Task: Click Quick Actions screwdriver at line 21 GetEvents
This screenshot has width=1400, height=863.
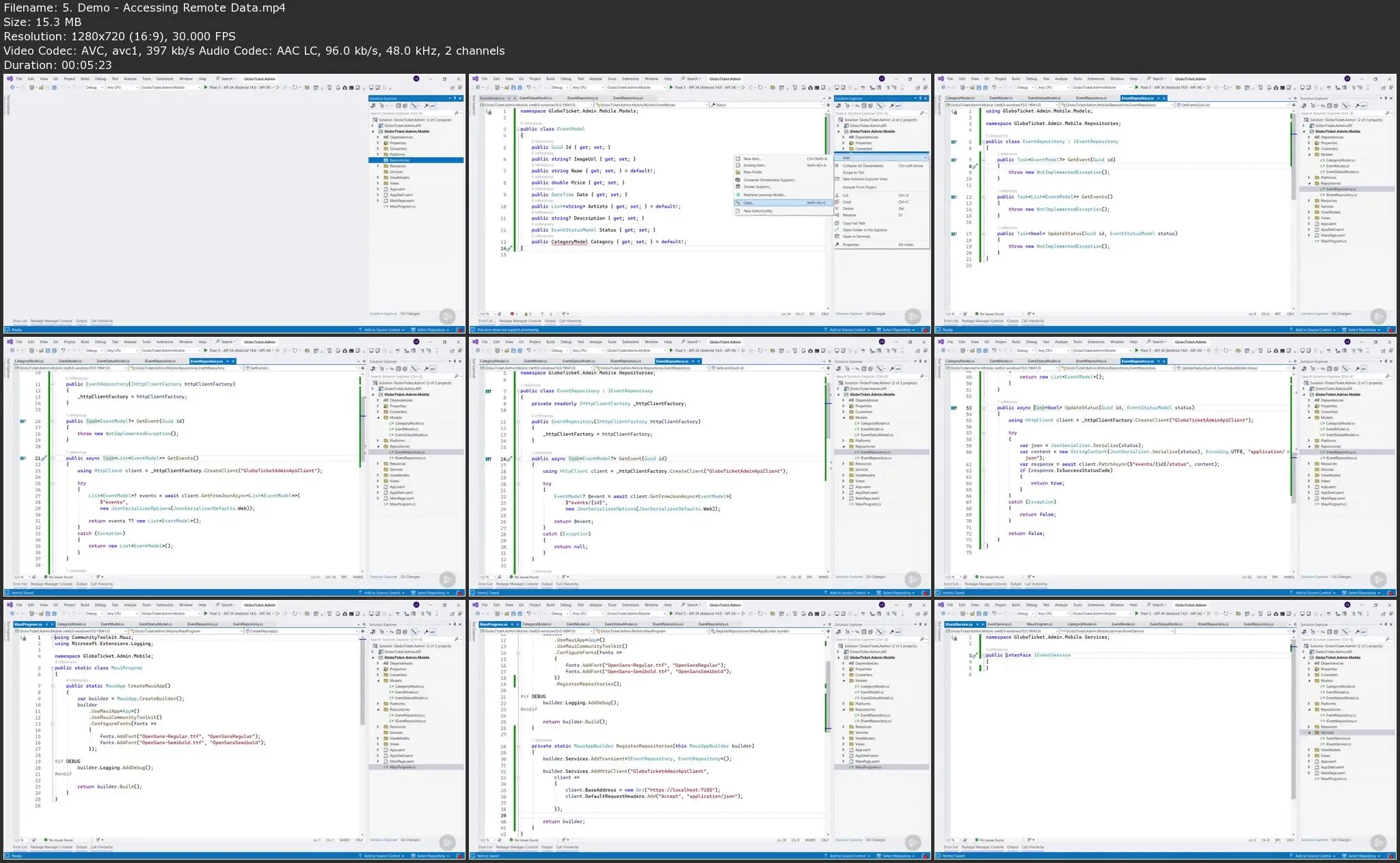Action: click(x=42, y=458)
